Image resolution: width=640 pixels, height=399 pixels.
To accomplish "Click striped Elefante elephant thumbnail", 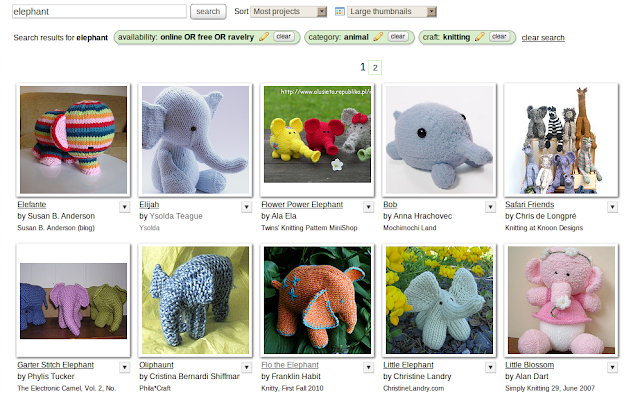I will (x=73, y=140).
